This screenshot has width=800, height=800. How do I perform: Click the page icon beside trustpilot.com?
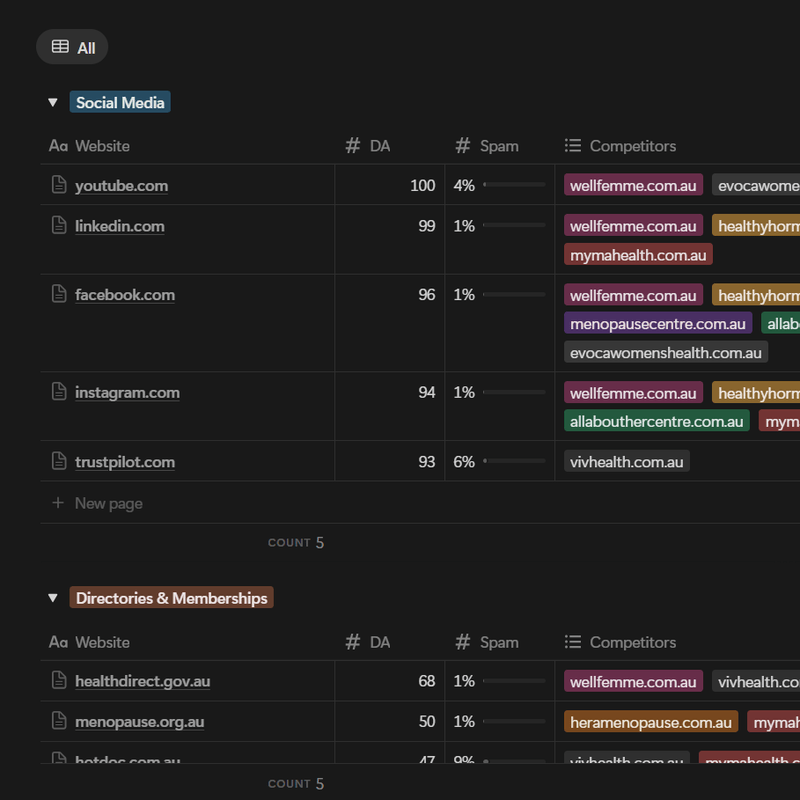click(59, 461)
